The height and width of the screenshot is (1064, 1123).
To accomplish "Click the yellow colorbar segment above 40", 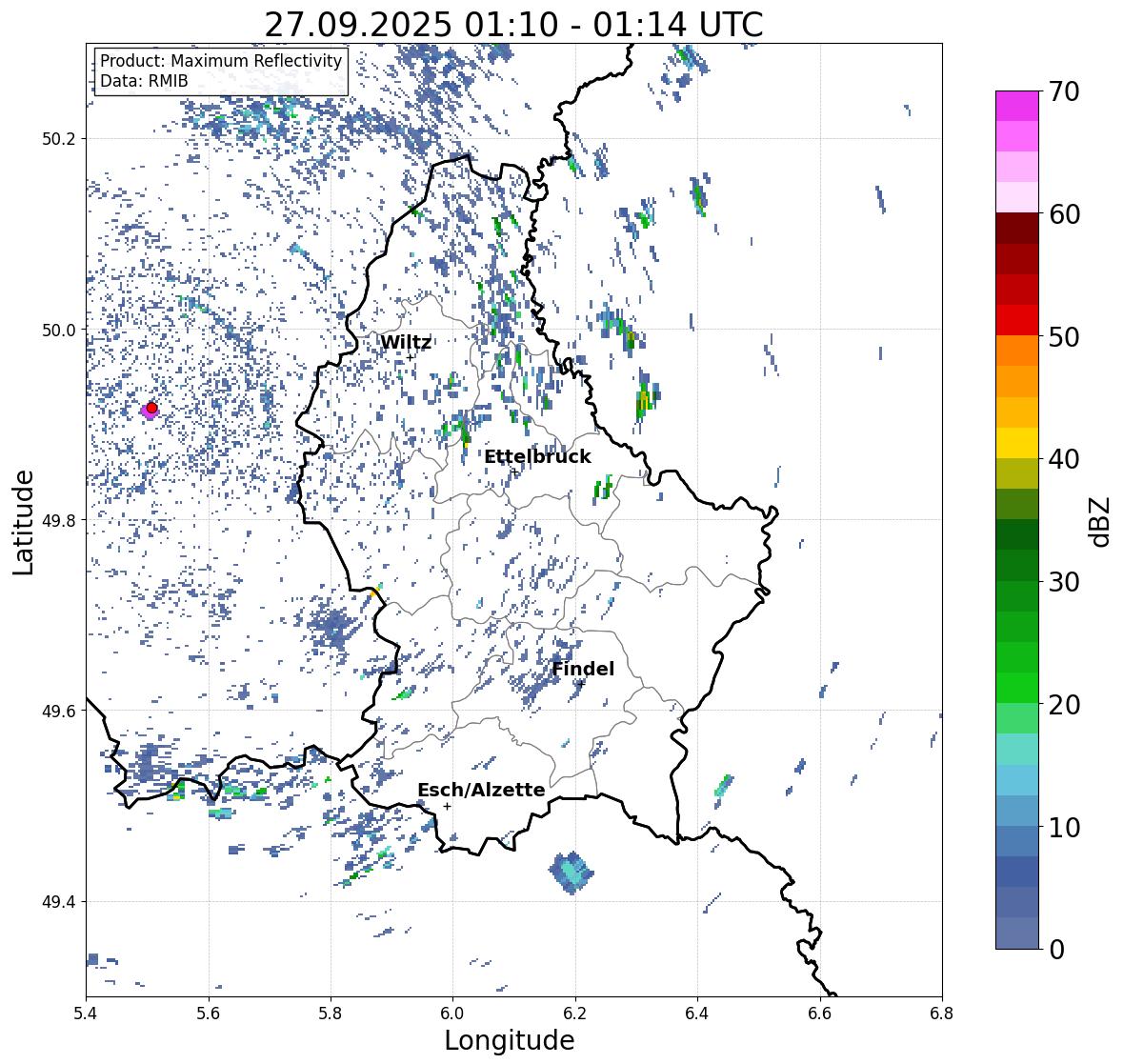I will point(1017,443).
